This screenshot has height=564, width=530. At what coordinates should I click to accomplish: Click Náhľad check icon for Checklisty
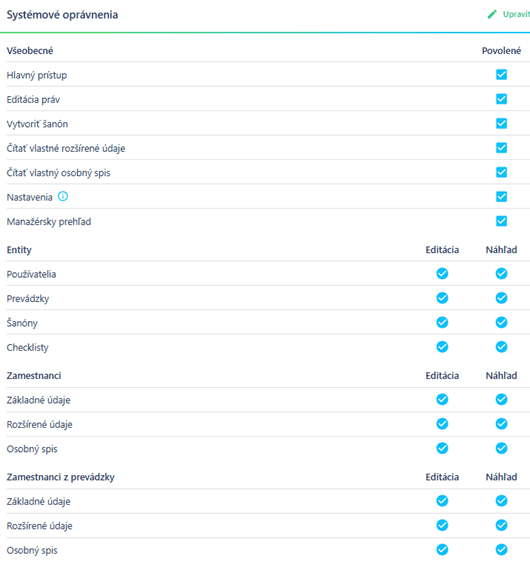(501, 347)
